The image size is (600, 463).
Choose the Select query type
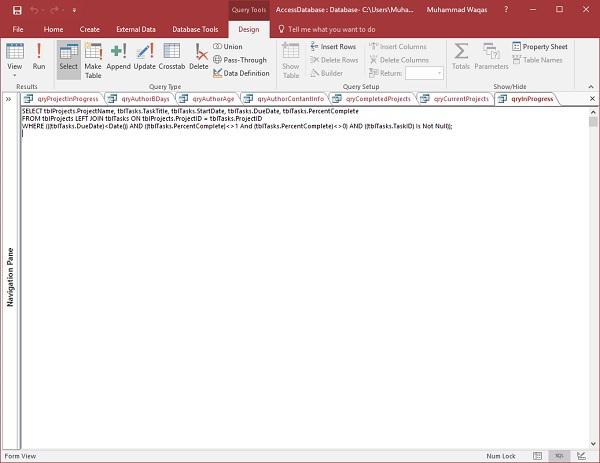coord(68,60)
